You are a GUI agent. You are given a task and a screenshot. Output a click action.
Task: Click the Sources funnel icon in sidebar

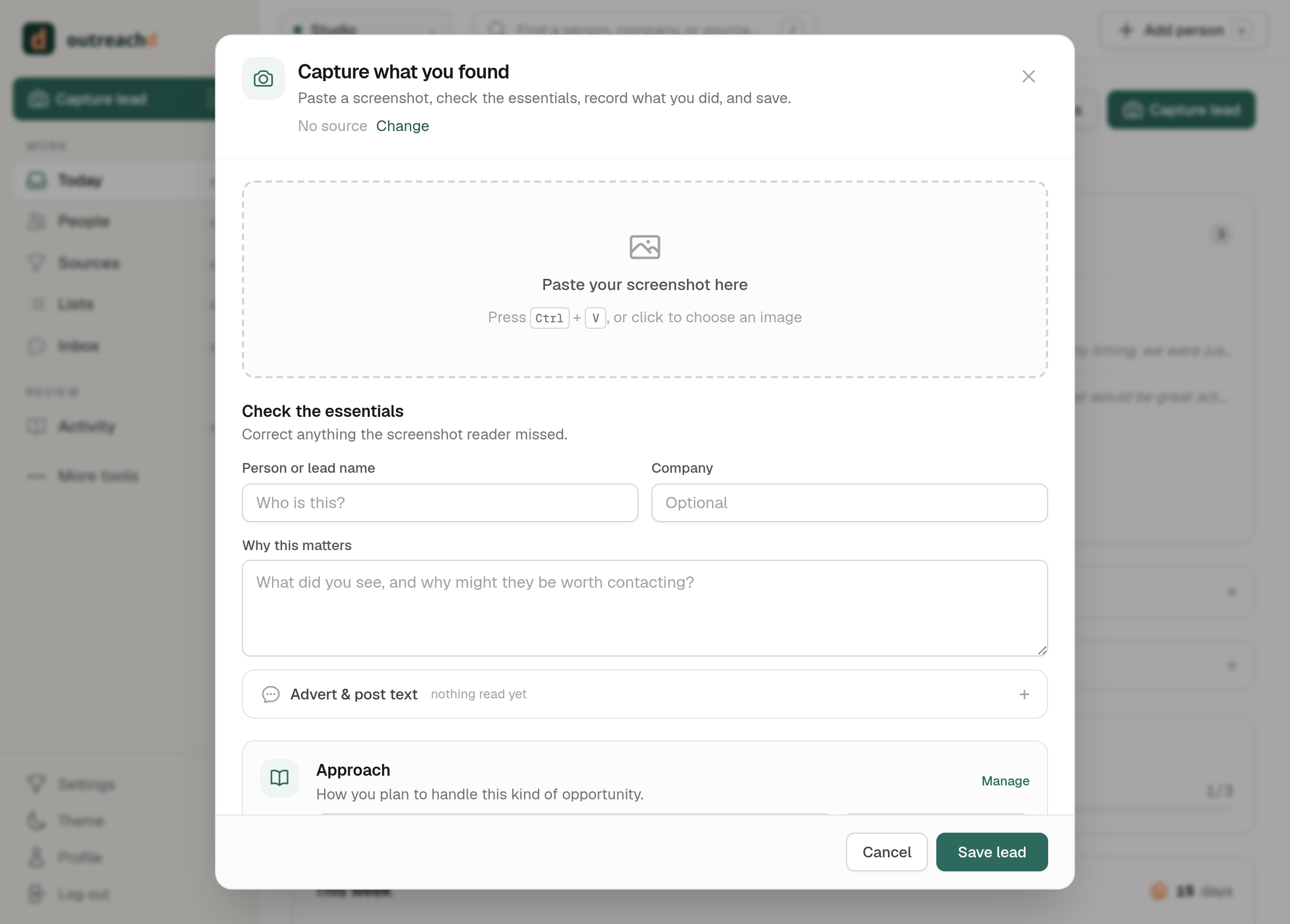coord(37,263)
